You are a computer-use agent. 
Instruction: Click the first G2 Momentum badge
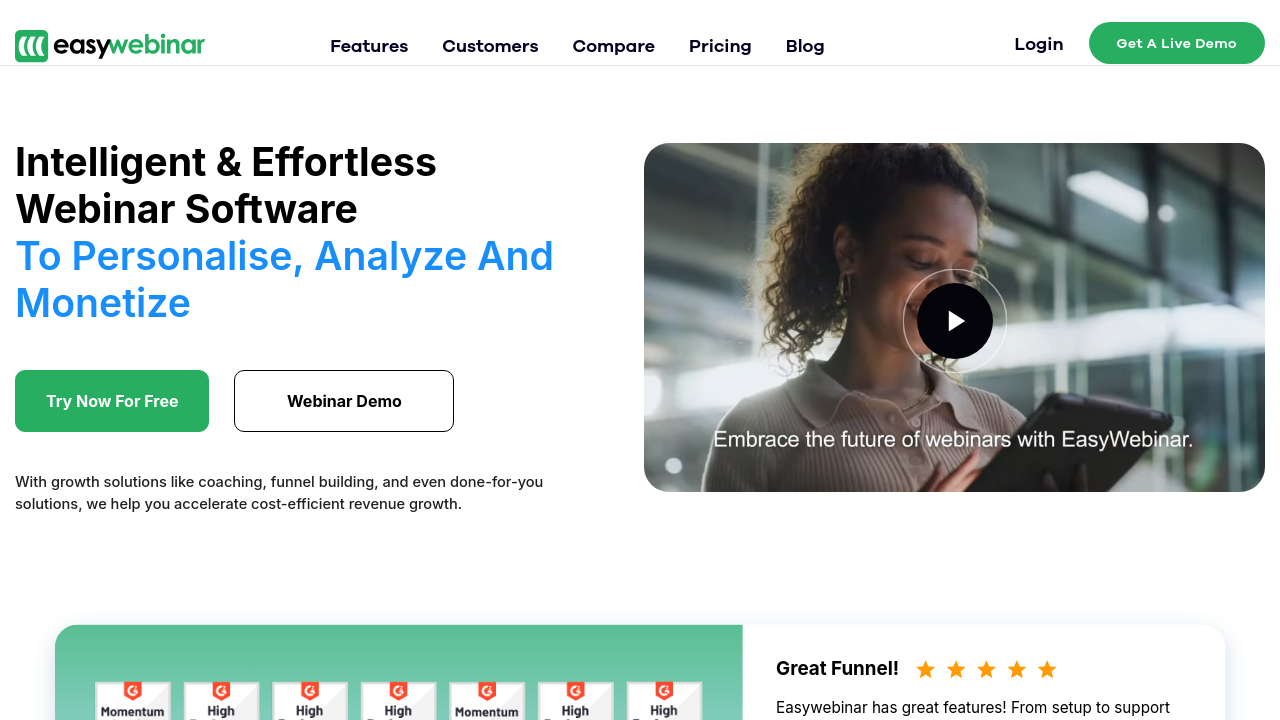tap(133, 701)
